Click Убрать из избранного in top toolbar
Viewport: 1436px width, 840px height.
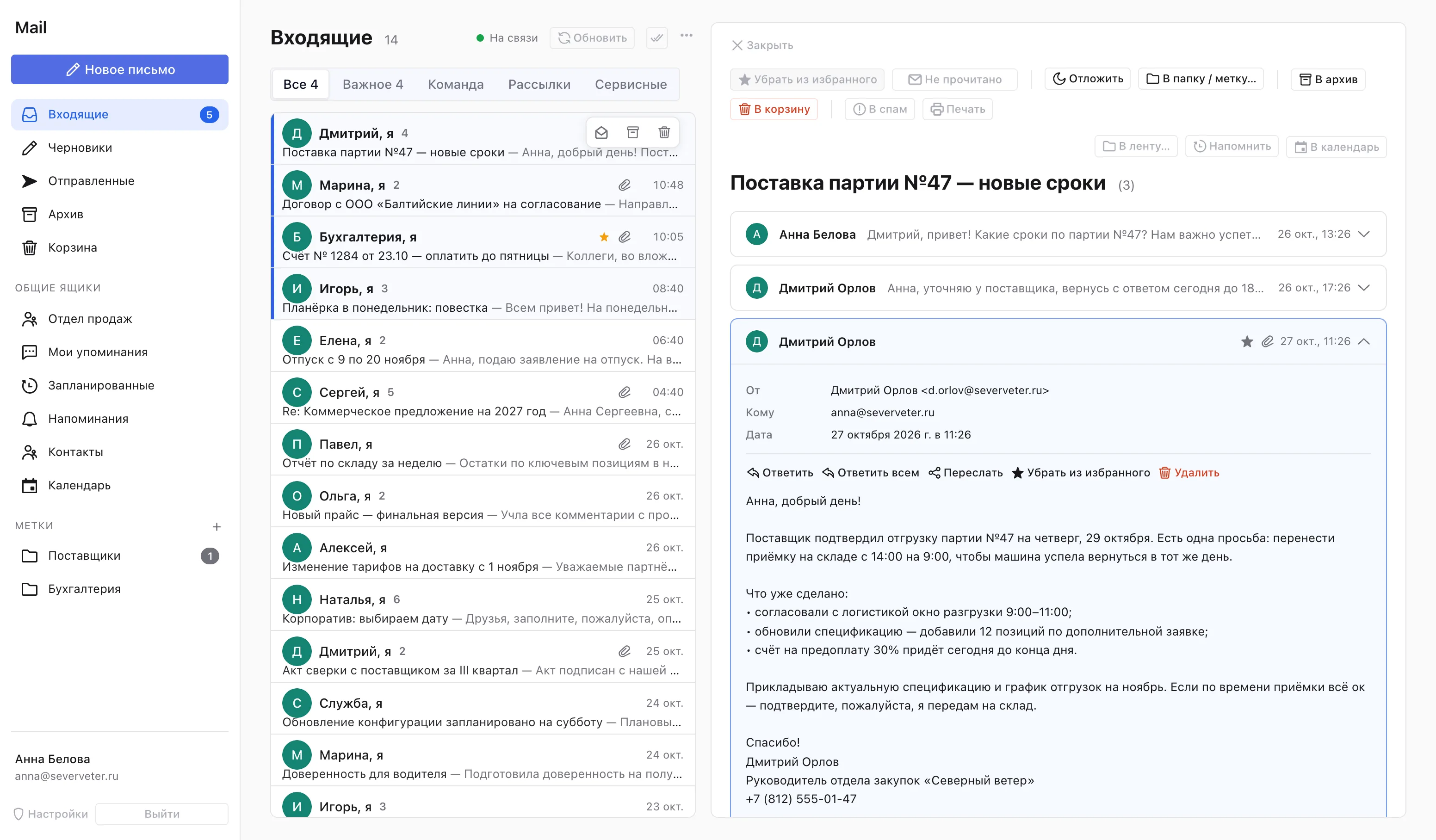point(807,79)
